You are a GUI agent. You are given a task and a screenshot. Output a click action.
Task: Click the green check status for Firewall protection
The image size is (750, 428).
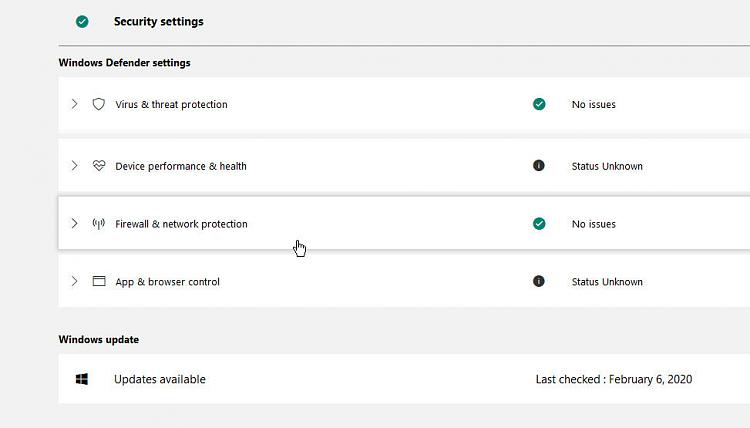coord(539,223)
